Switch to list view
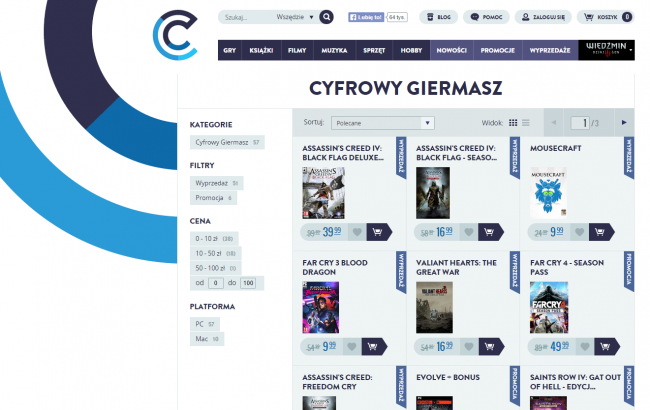The width and height of the screenshot is (650, 410). pos(526,123)
